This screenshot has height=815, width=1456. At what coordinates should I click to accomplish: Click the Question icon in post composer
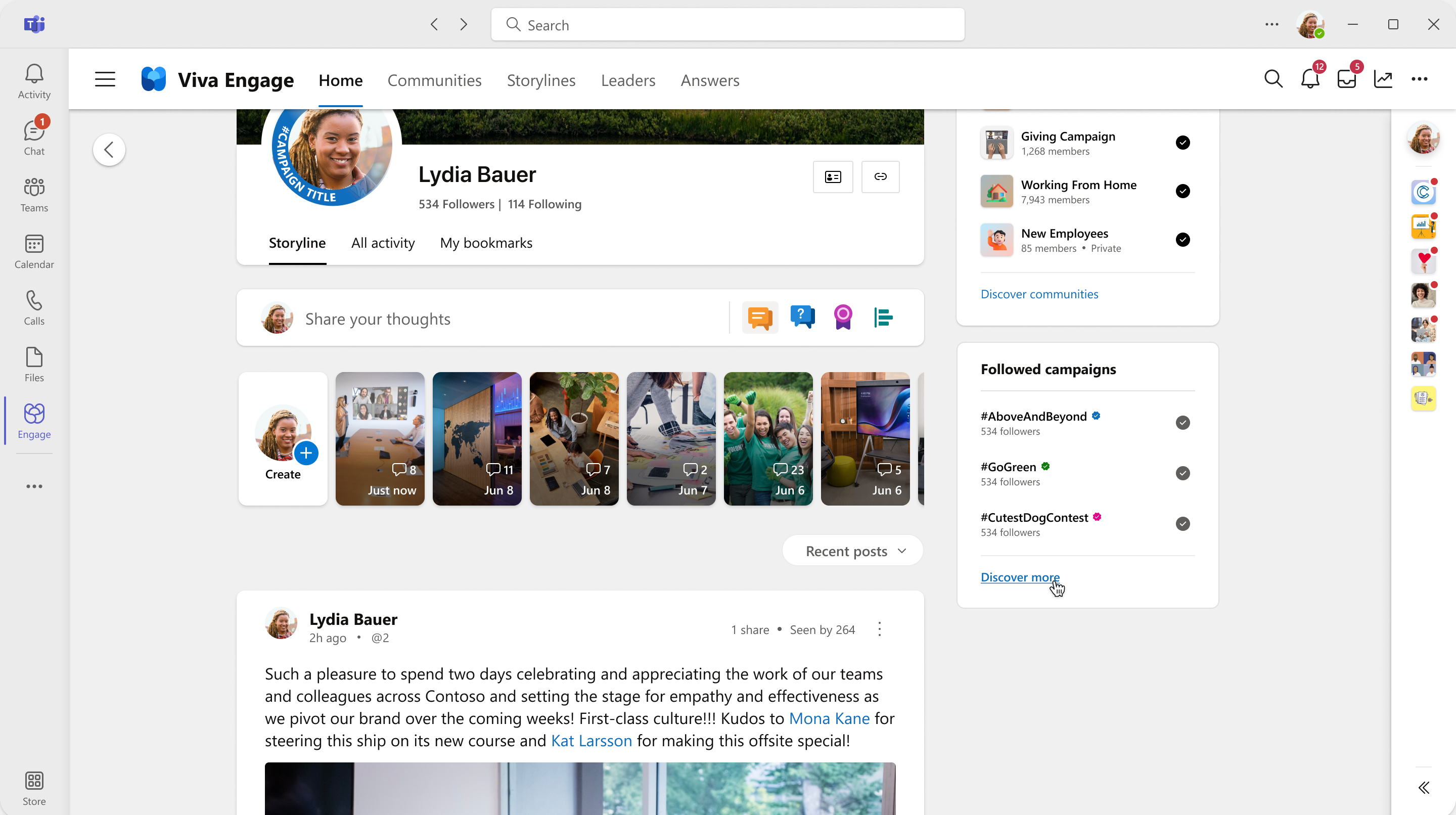801,318
